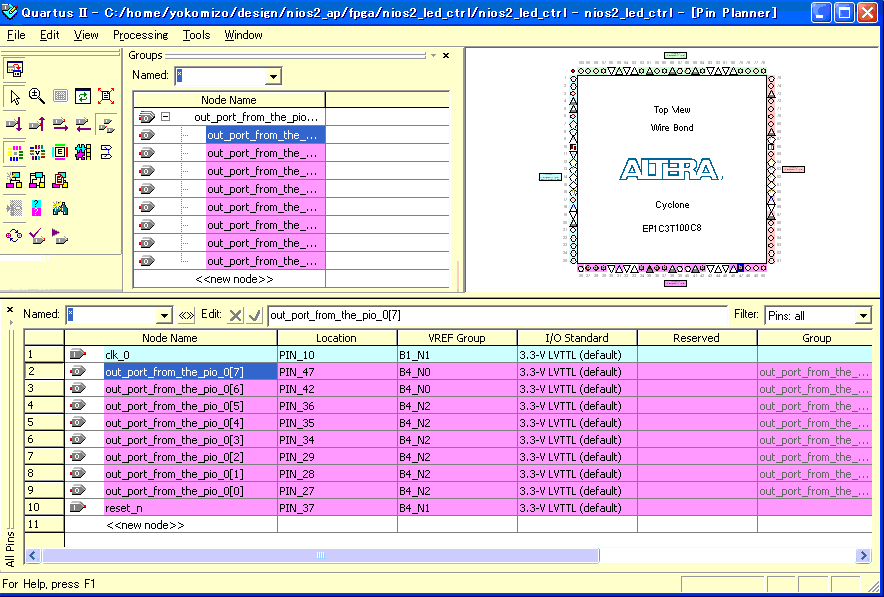This screenshot has height=597, width=884.
Task: Click the top-level group icon in Groups tree
Action: pos(147,117)
